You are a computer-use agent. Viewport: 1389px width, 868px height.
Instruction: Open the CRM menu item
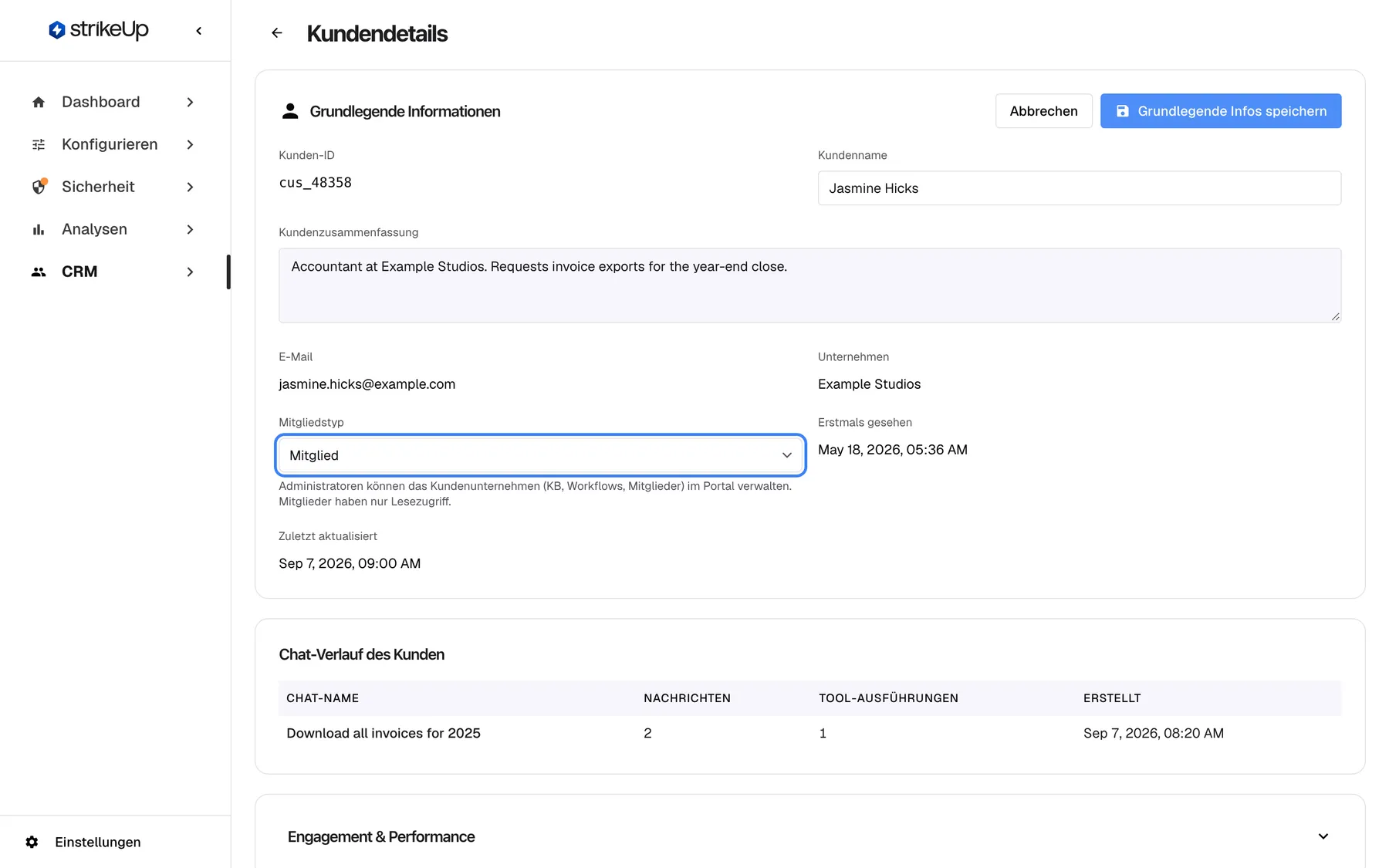tap(114, 272)
